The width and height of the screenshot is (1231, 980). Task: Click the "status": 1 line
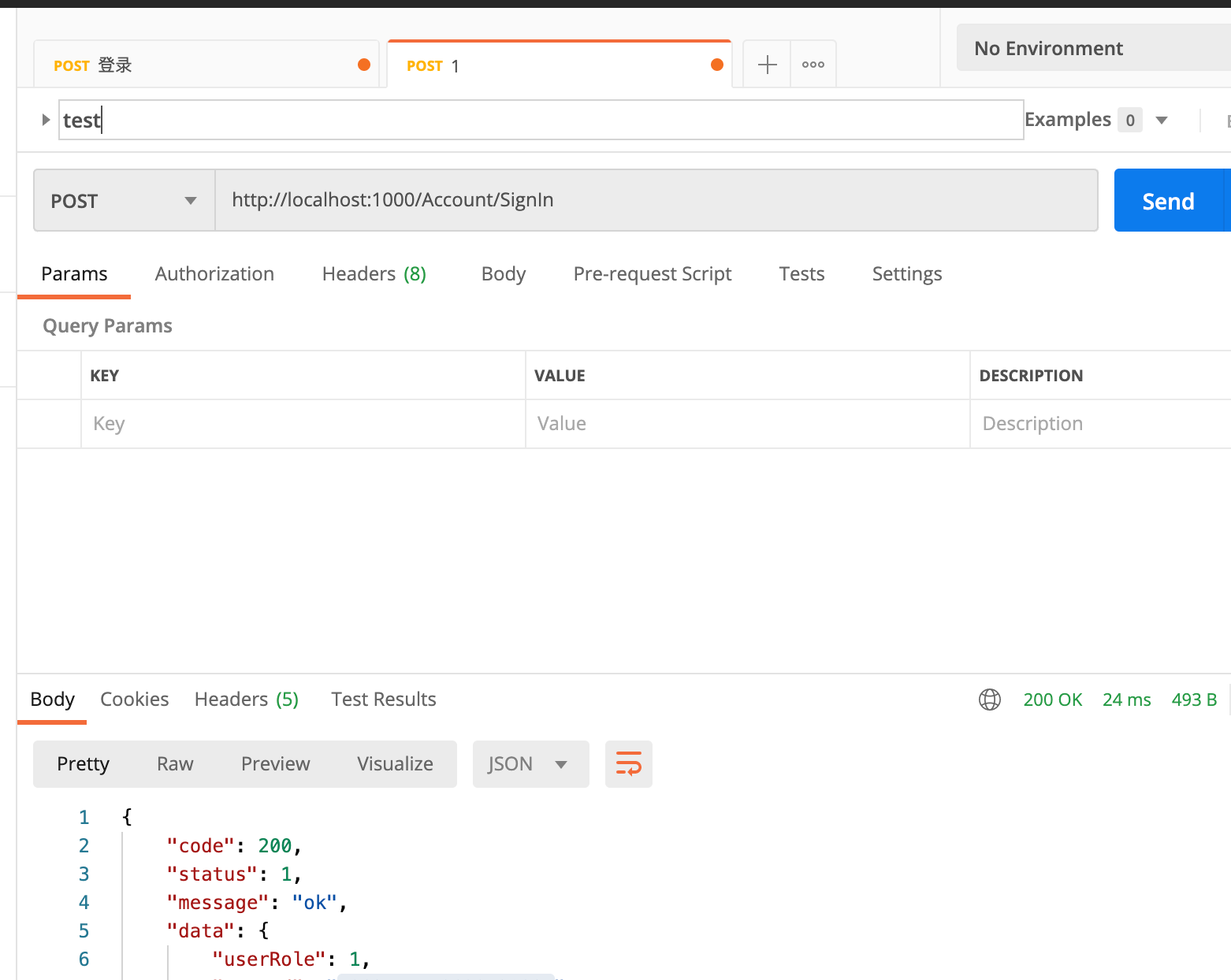pyautogui.click(x=234, y=874)
